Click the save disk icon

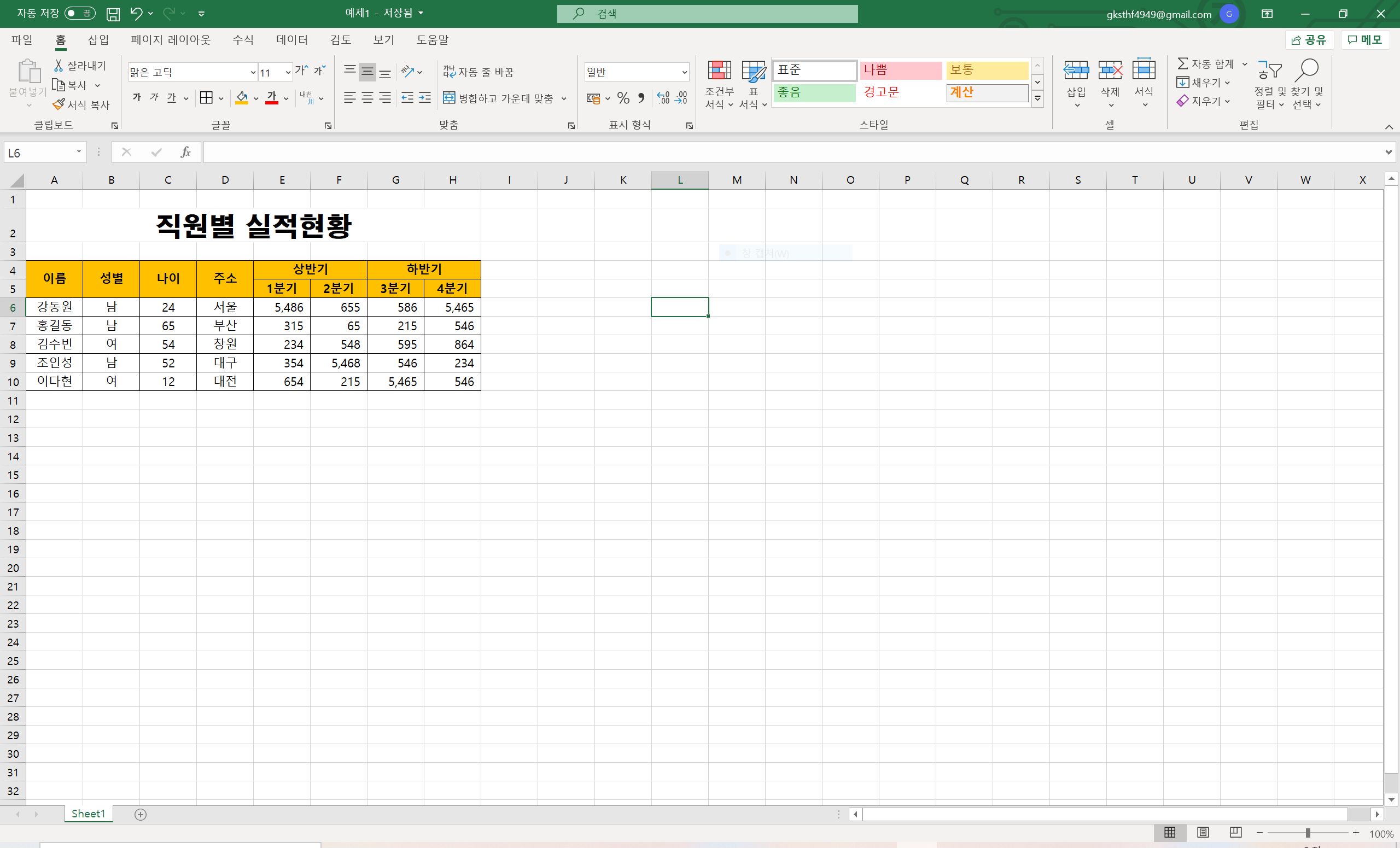(113, 14)
